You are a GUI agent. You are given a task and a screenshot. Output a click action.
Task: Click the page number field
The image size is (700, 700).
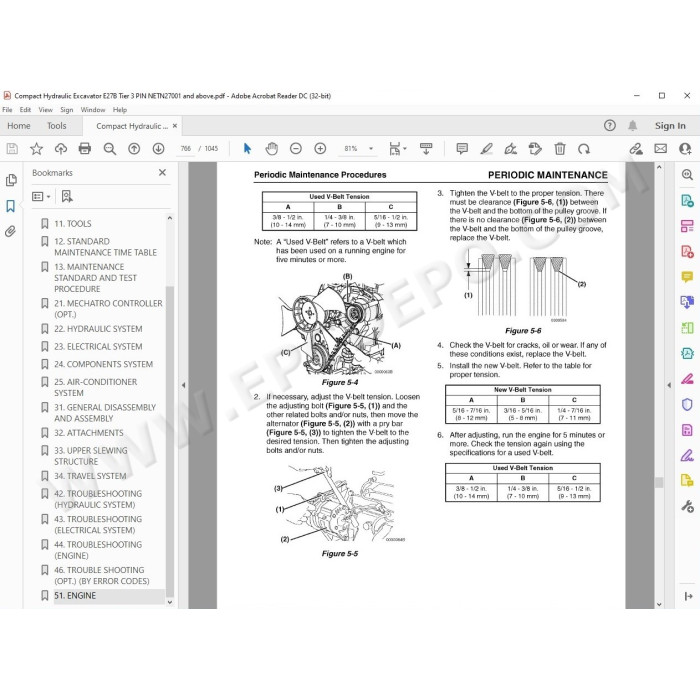tap(186, 149)
